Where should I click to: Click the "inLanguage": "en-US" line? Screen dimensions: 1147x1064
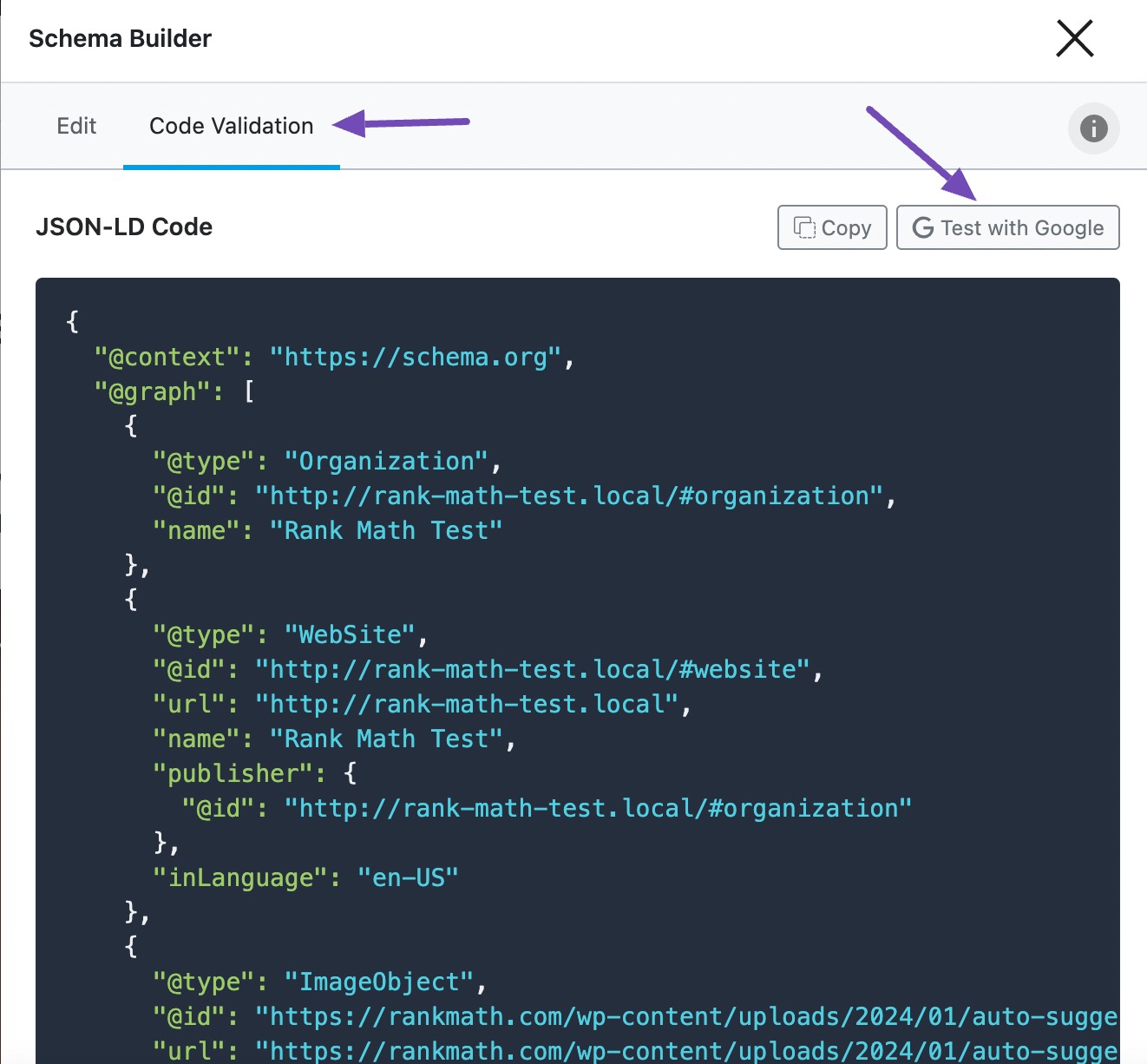[x=305, y=877]
